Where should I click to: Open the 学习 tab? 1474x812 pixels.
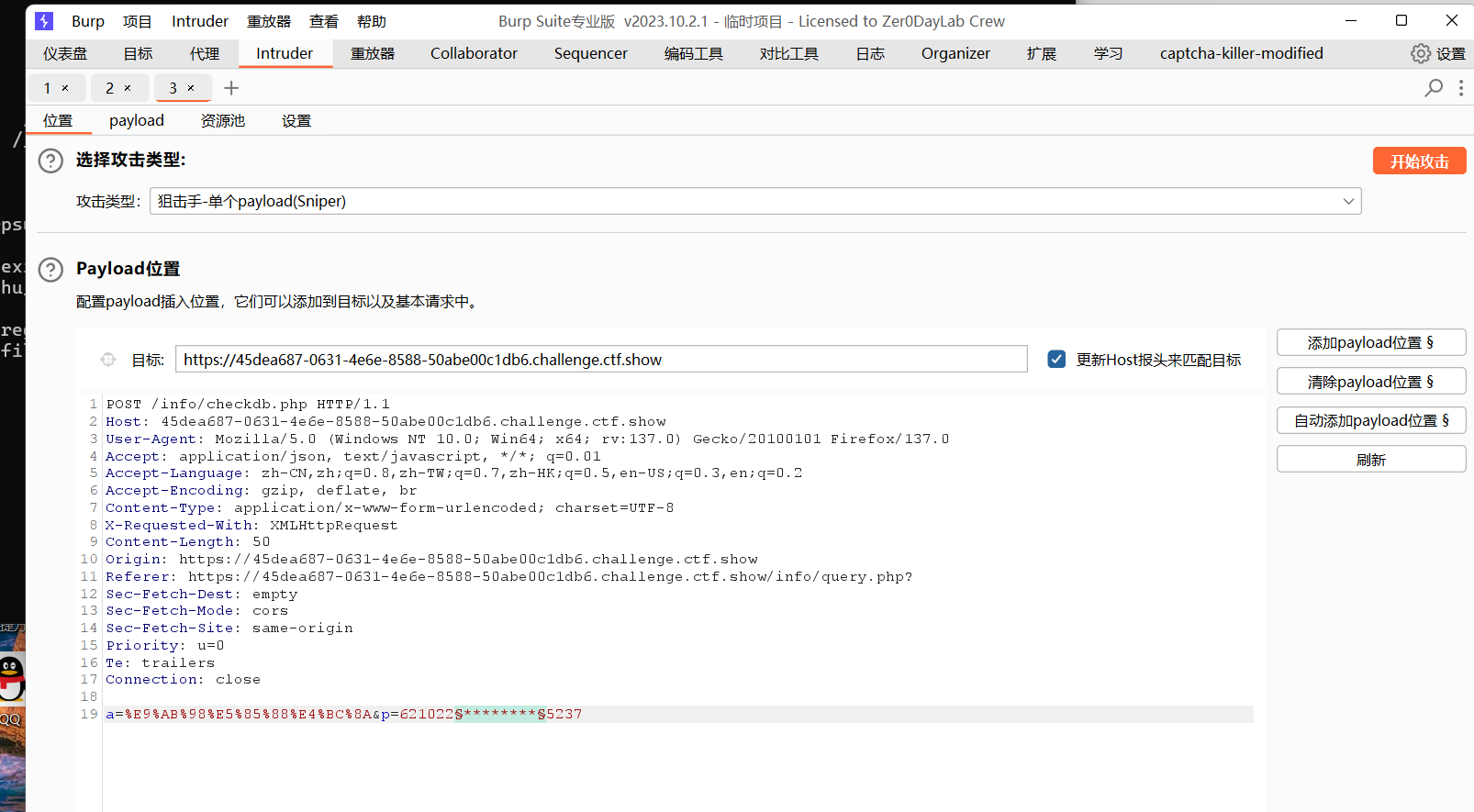[1108, 53]
